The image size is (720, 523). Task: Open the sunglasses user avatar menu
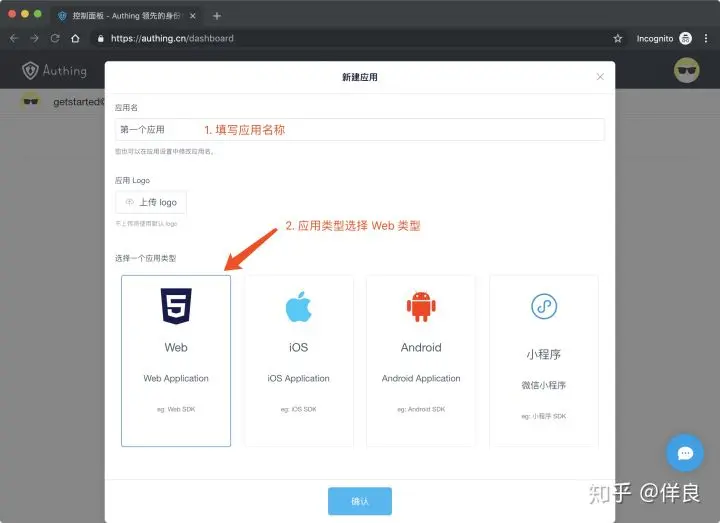pyautogui.click(x=686, y=70)
